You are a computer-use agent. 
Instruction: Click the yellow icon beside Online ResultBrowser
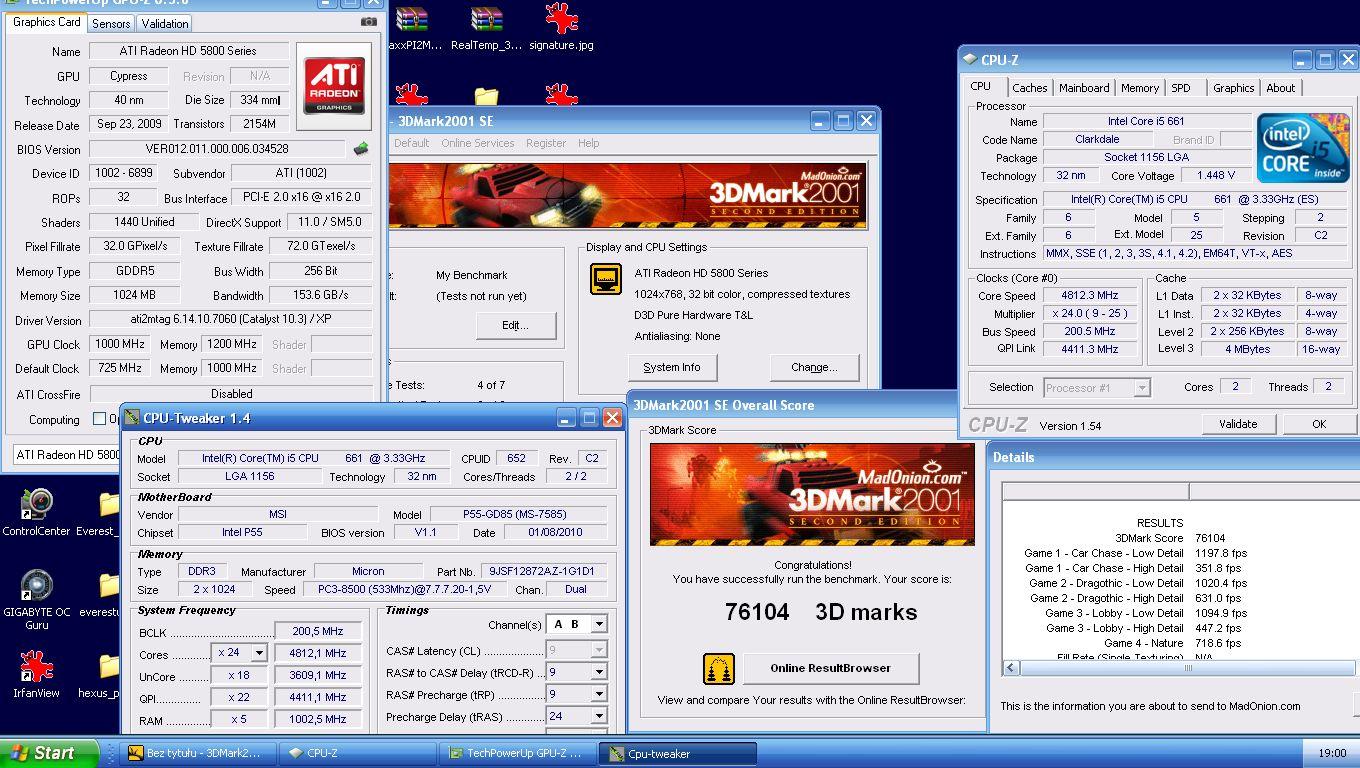click(x=719, y=668)
